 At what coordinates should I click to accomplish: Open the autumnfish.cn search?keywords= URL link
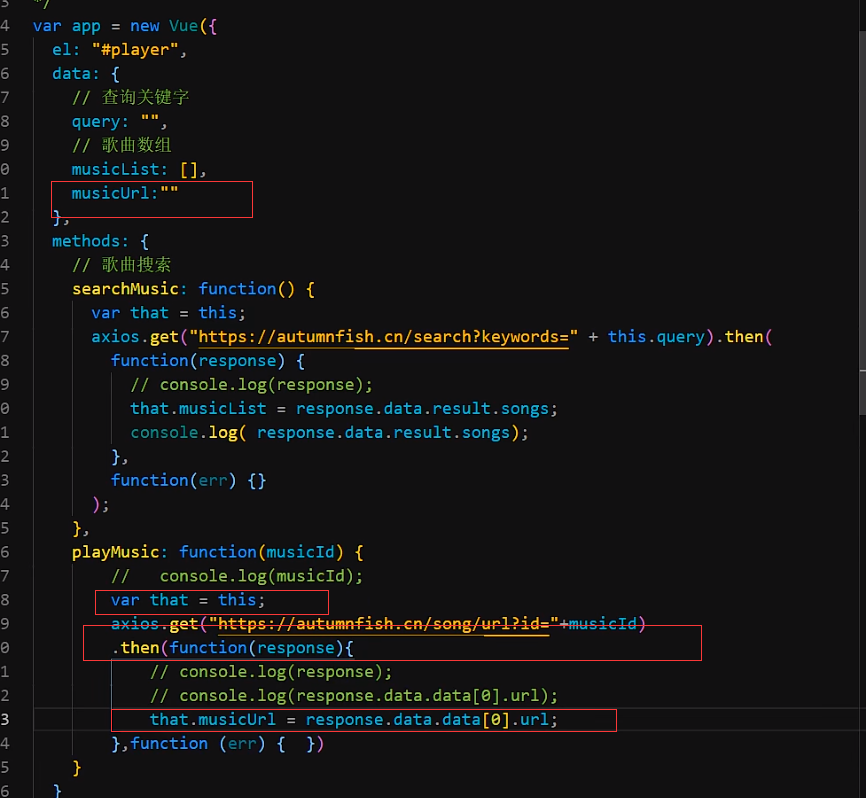(x=383, y=337)
